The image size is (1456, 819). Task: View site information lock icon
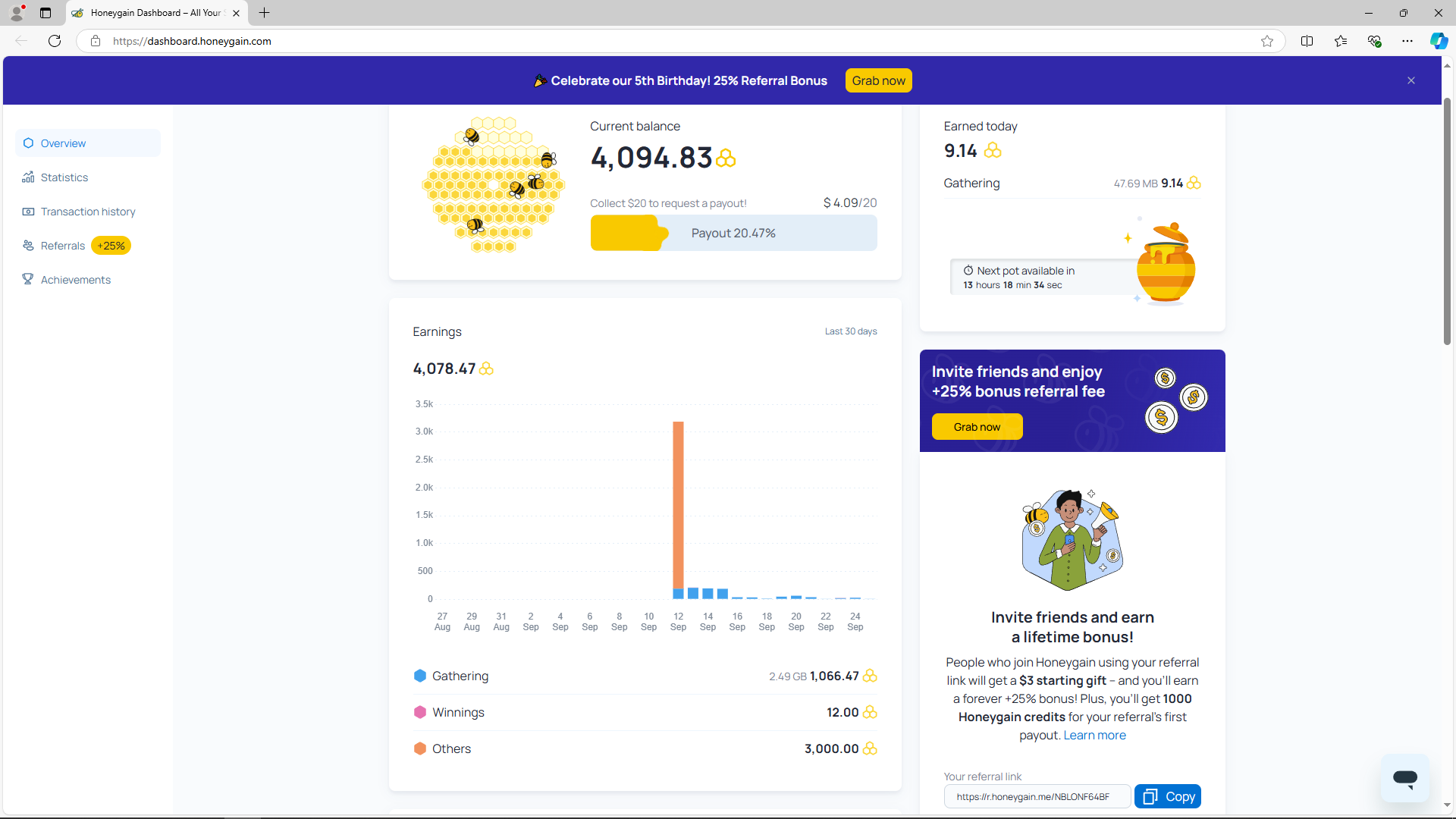click(x=96, y=41)
